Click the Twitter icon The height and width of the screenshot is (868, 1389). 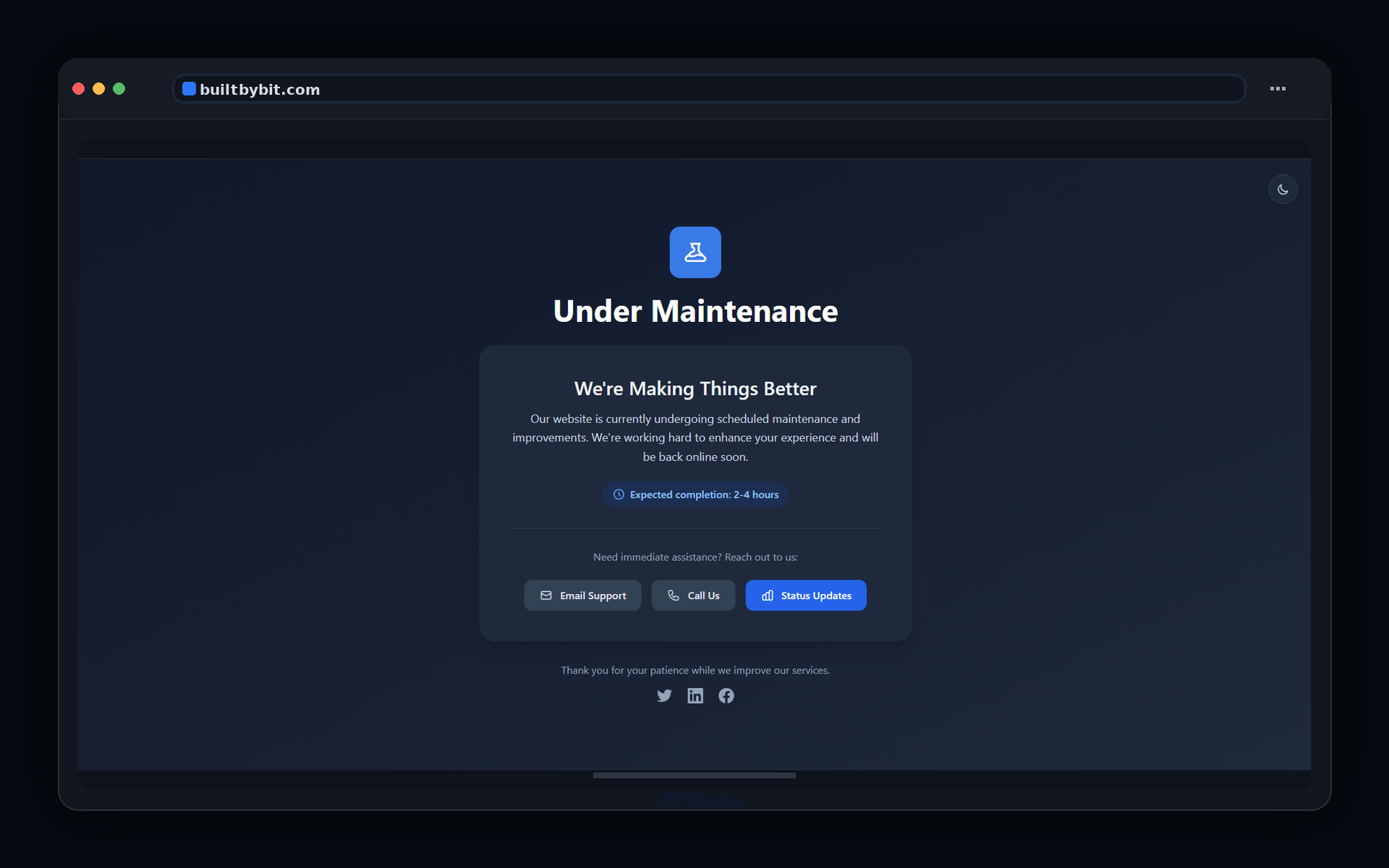pyautogui.click(x=664, y=695)
